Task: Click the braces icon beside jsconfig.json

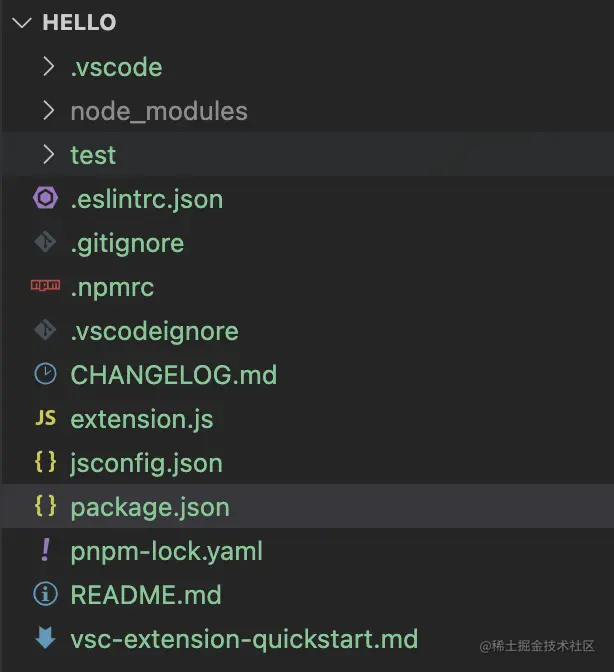Action: point(45,463)
